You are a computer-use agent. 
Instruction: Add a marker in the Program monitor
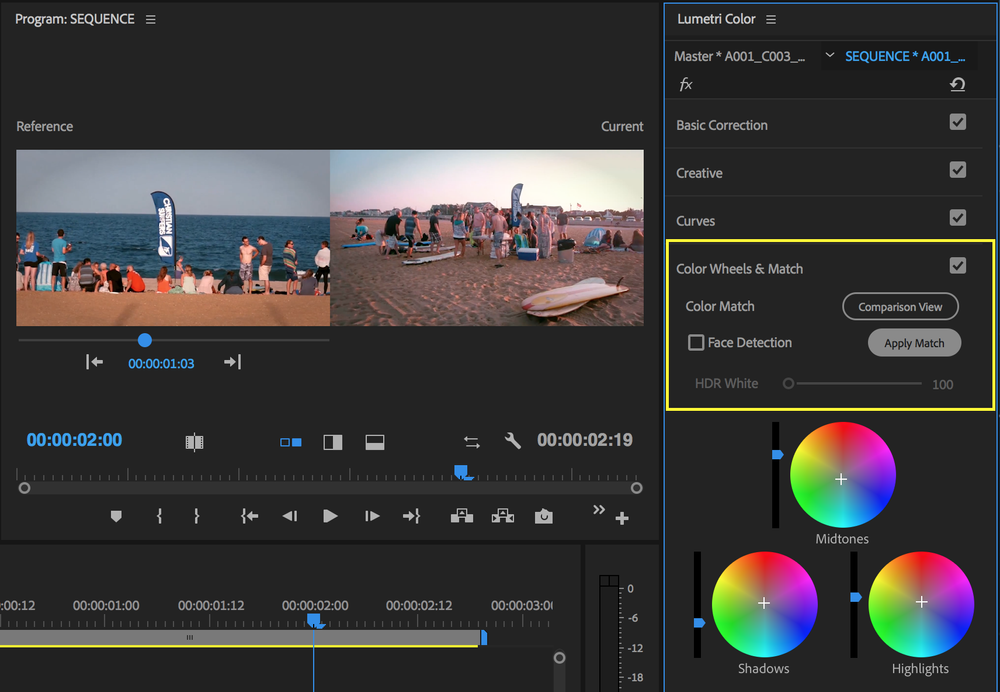116,516
